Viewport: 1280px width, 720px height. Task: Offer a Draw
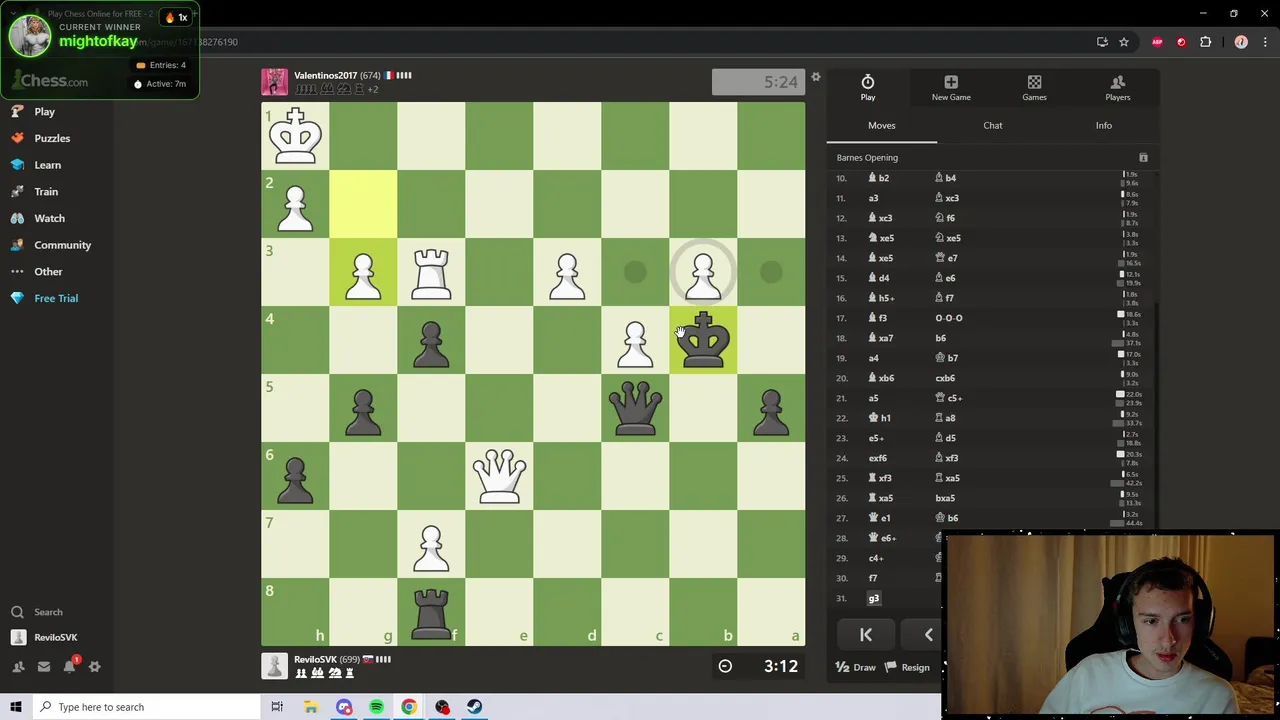coord(856,667)
